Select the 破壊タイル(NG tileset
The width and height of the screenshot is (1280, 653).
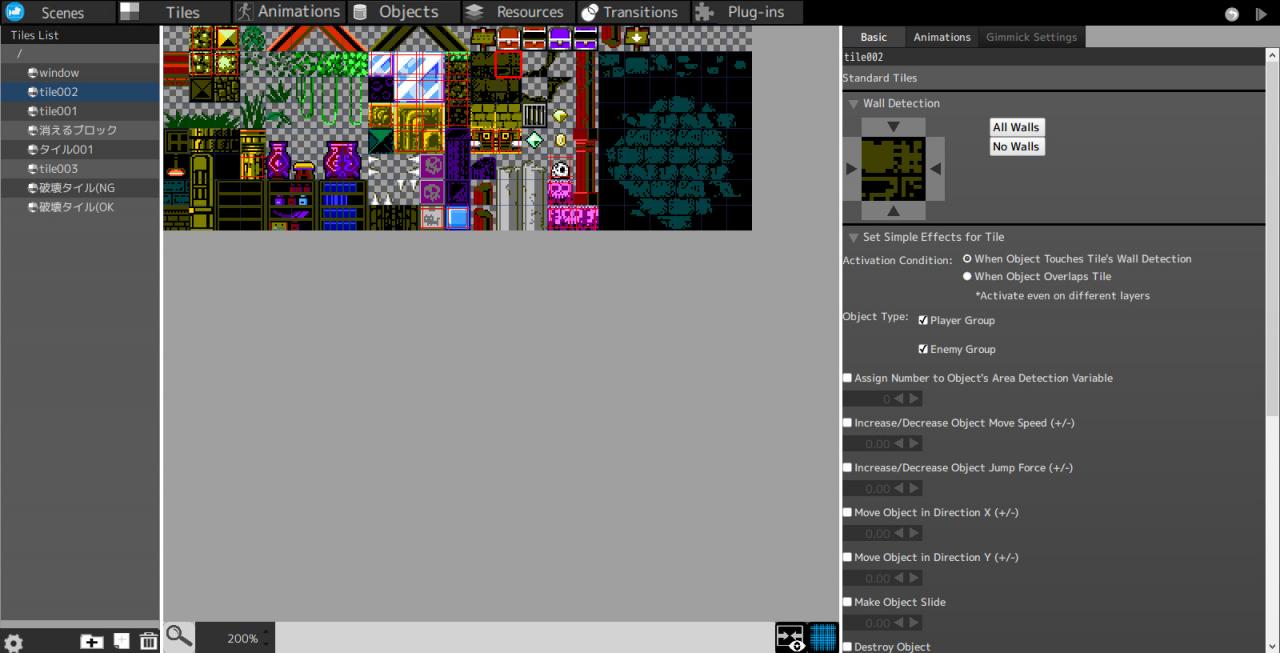[80, 188]
